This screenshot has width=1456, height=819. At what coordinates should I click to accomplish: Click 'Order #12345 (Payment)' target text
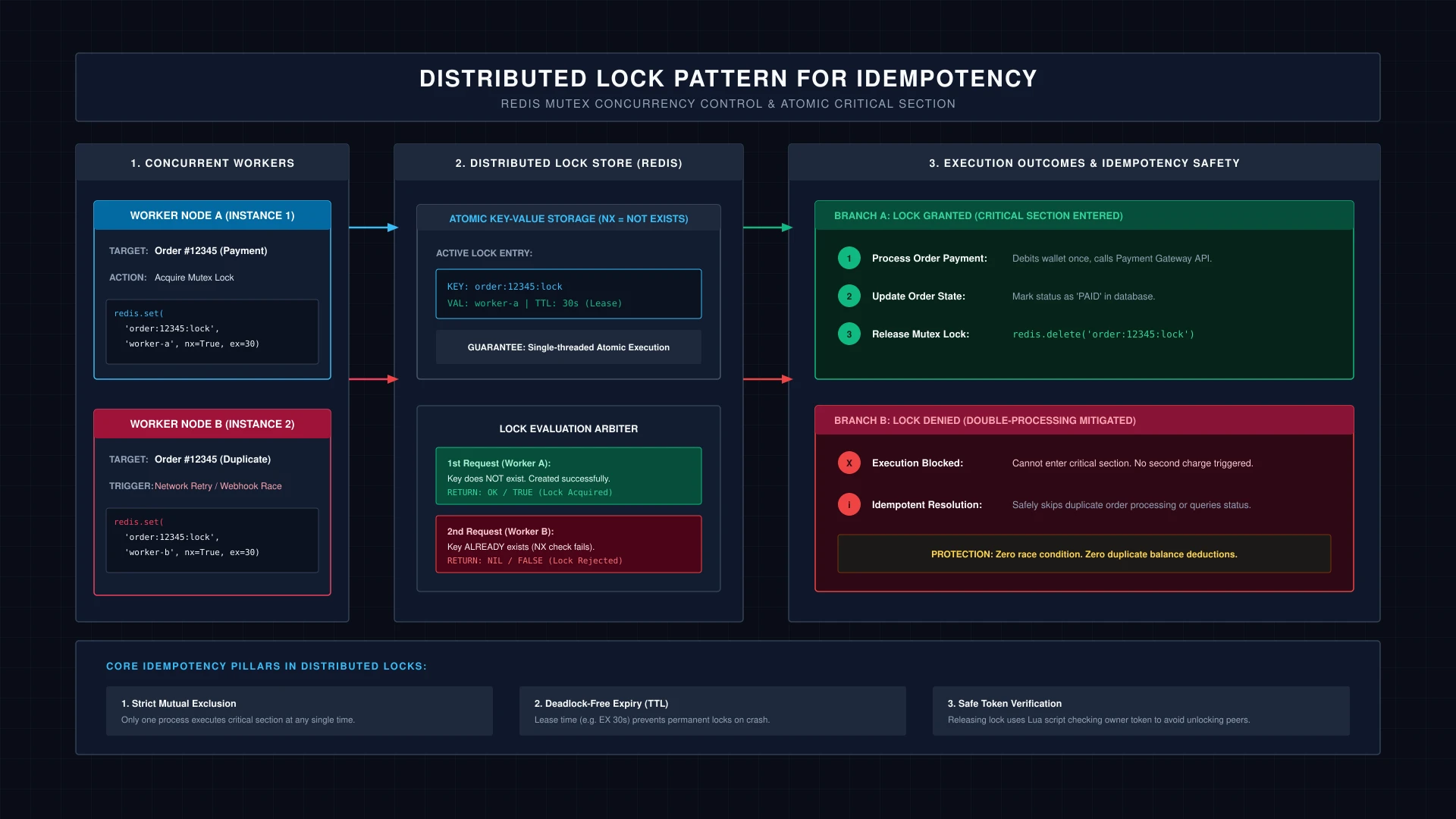[x=211, y=251]
